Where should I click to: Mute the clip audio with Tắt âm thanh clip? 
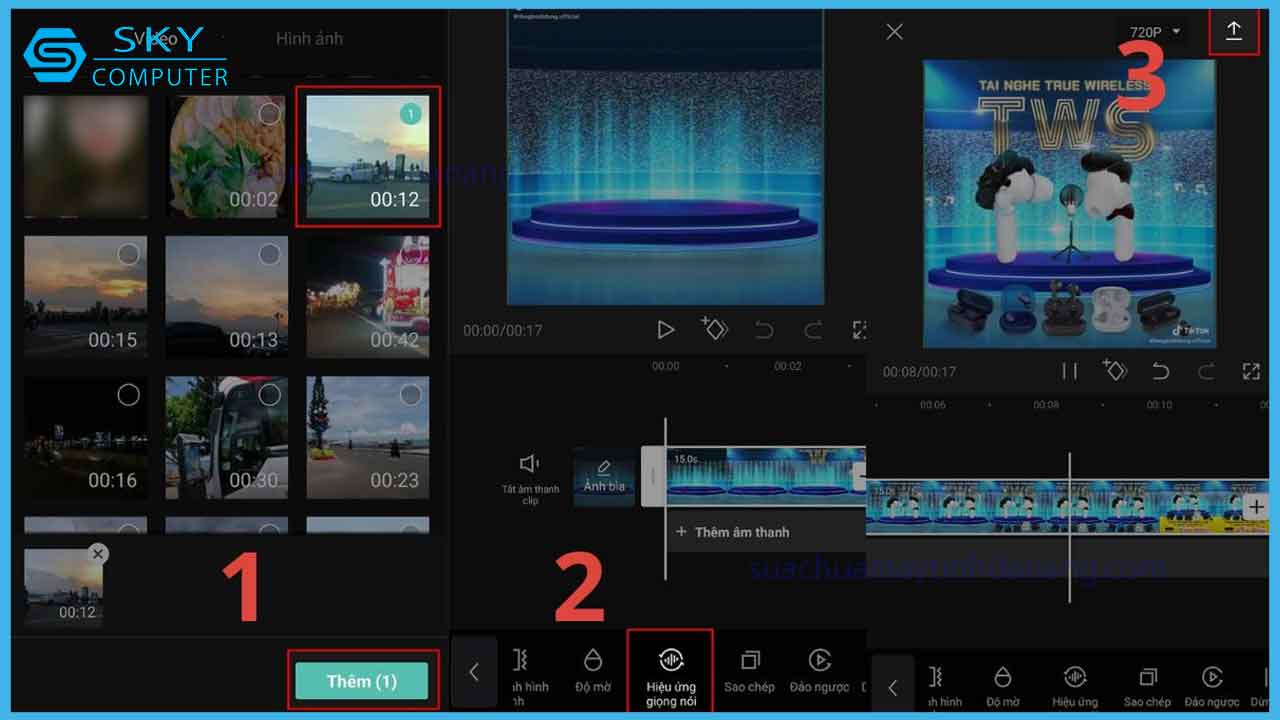(530, 478)
